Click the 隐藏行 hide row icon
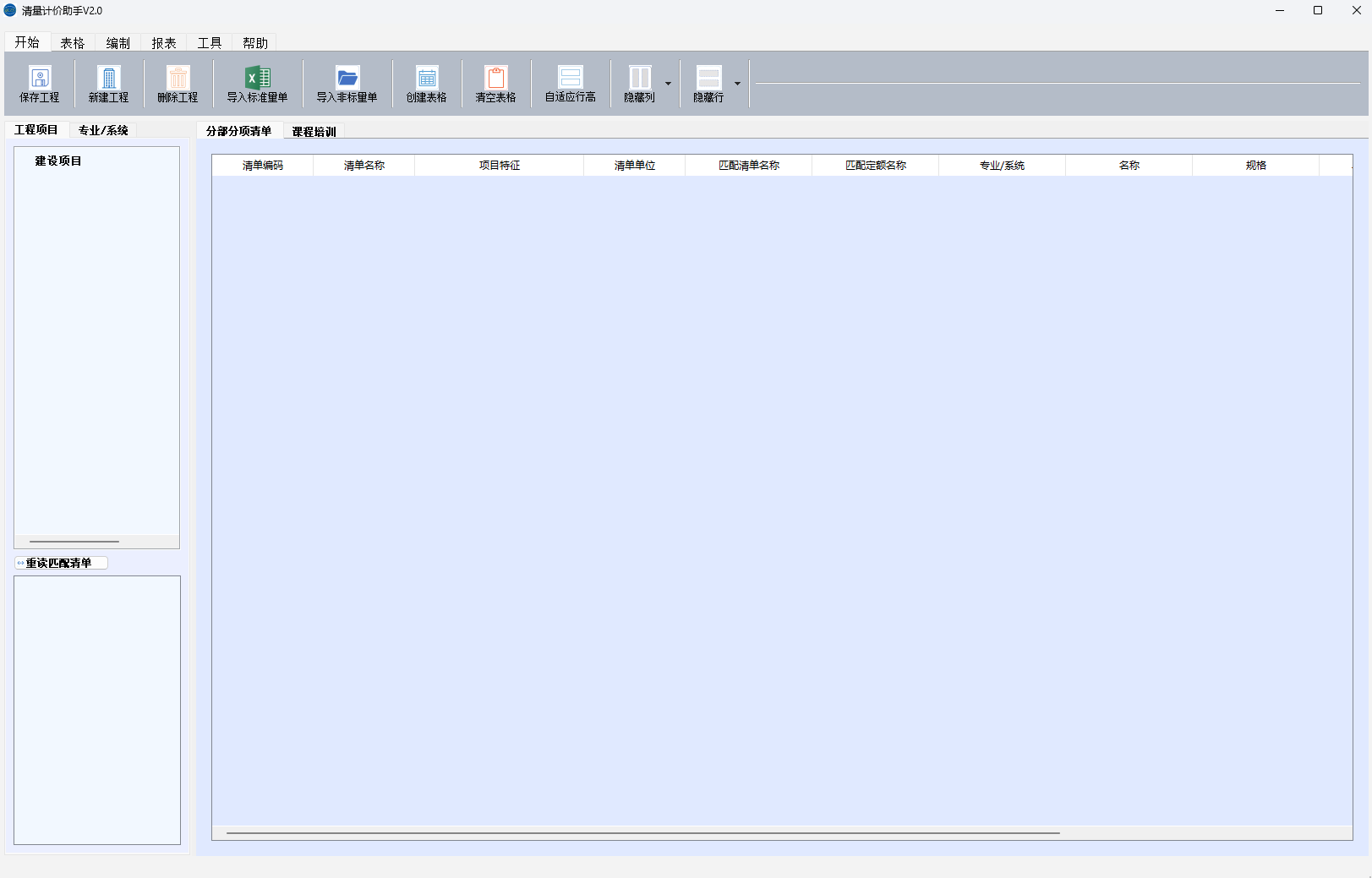Screen dimensions: 1372x878 point(709,78)
